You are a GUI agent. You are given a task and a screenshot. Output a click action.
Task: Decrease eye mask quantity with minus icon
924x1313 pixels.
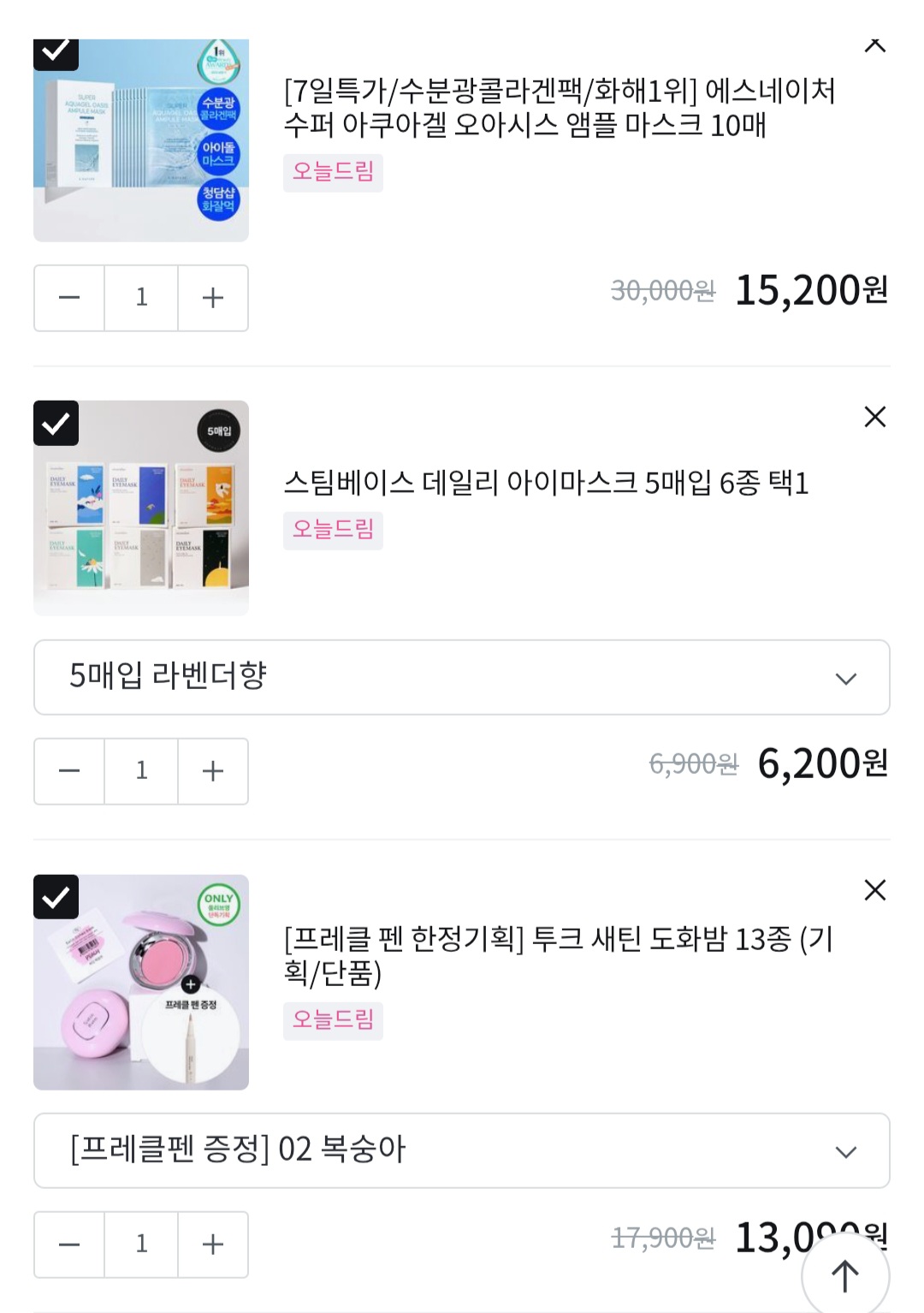tap(69, 771)
